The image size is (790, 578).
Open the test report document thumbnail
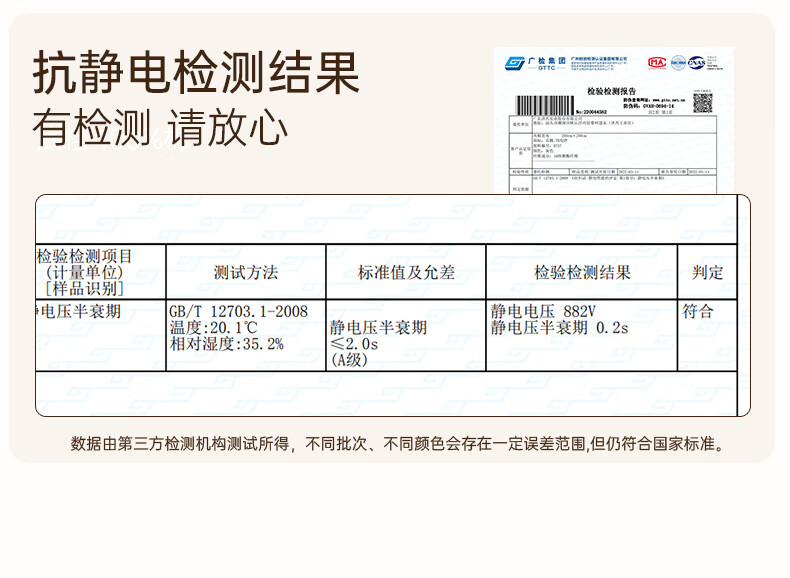pyautogui.click(x=614, y=120)
